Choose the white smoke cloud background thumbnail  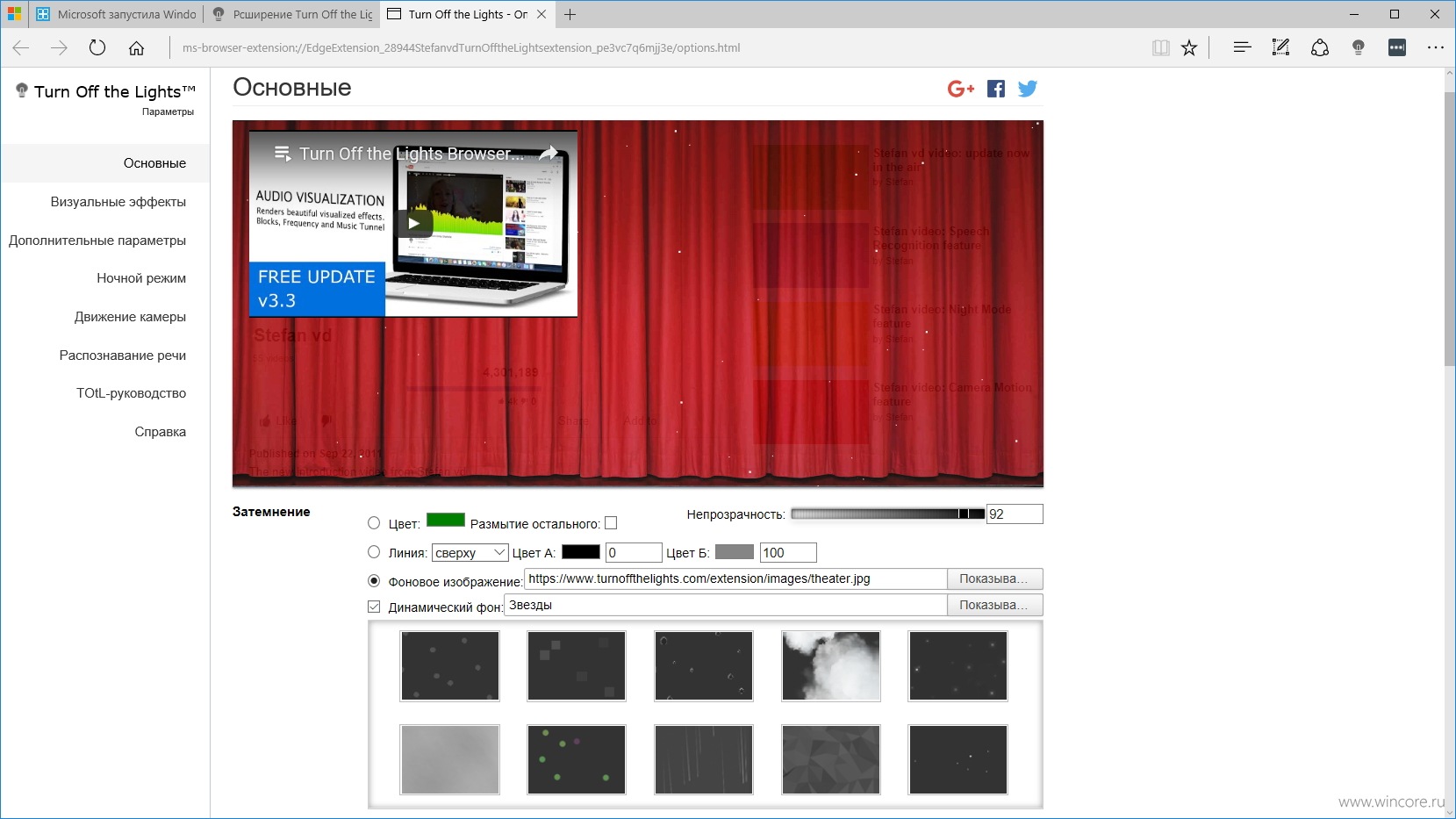coord(831,666)
